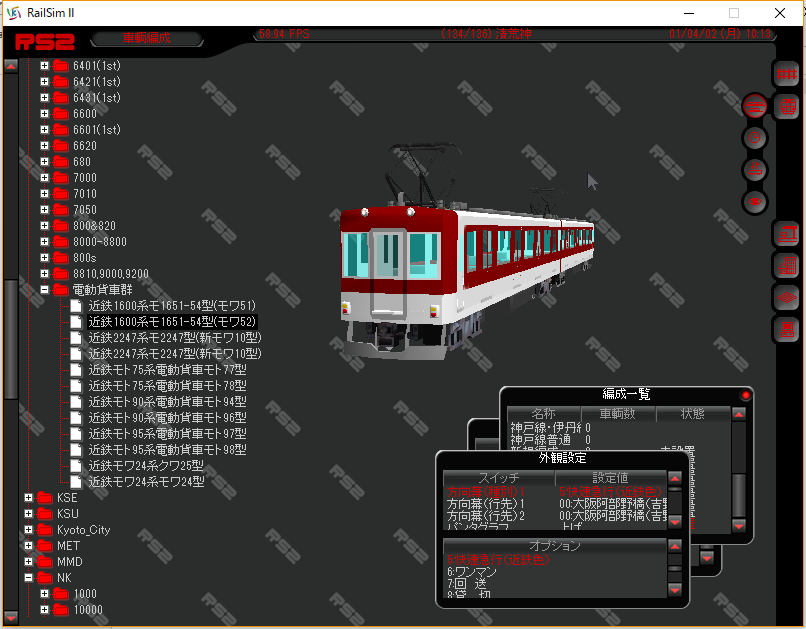This screenshot has height=629, width=806.
Task: Open the building structure tool icon
Action: (x=787, y=266)
